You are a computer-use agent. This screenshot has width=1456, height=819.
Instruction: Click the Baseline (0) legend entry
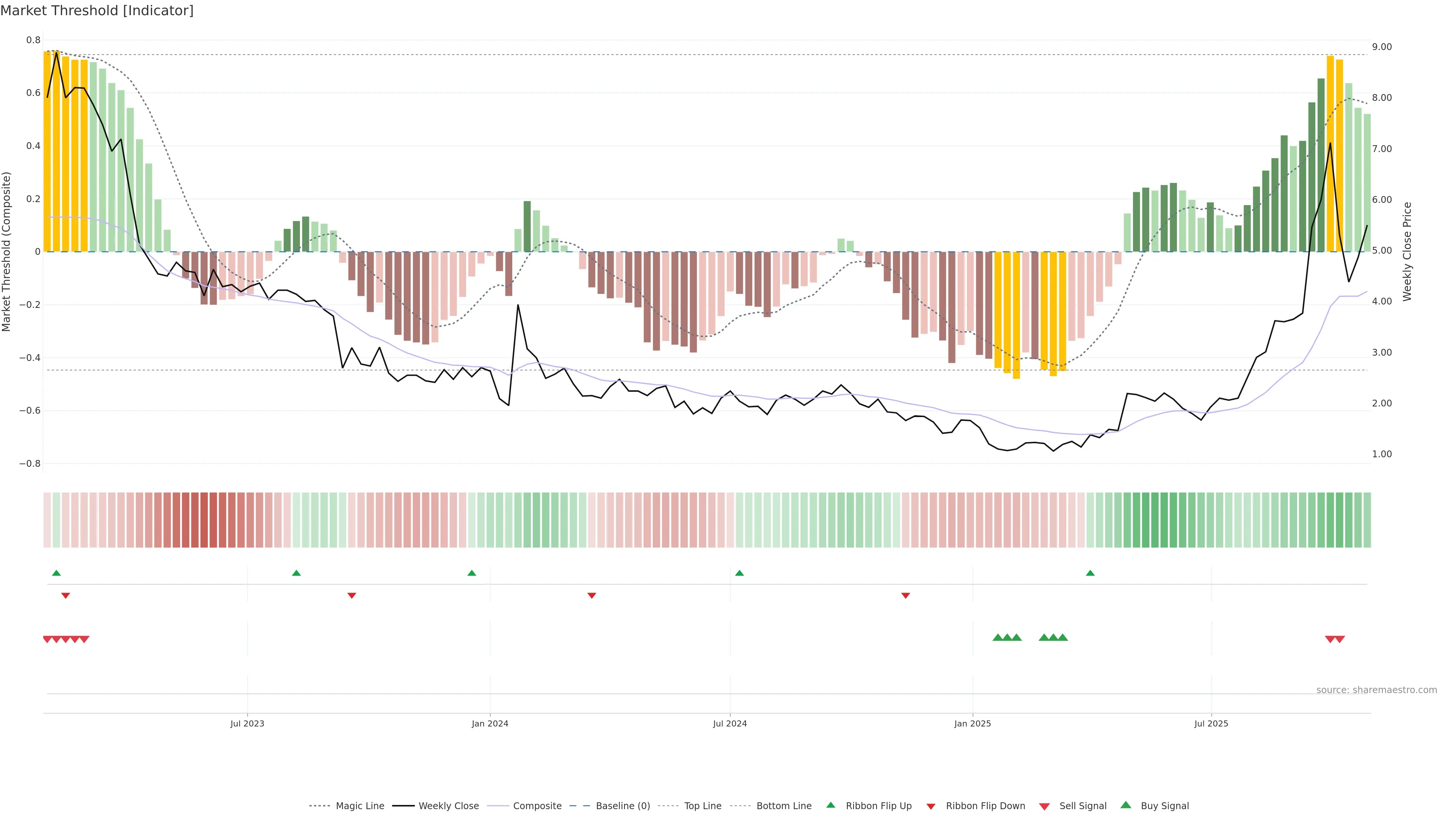pyautogui.click(x=622, y=806)
